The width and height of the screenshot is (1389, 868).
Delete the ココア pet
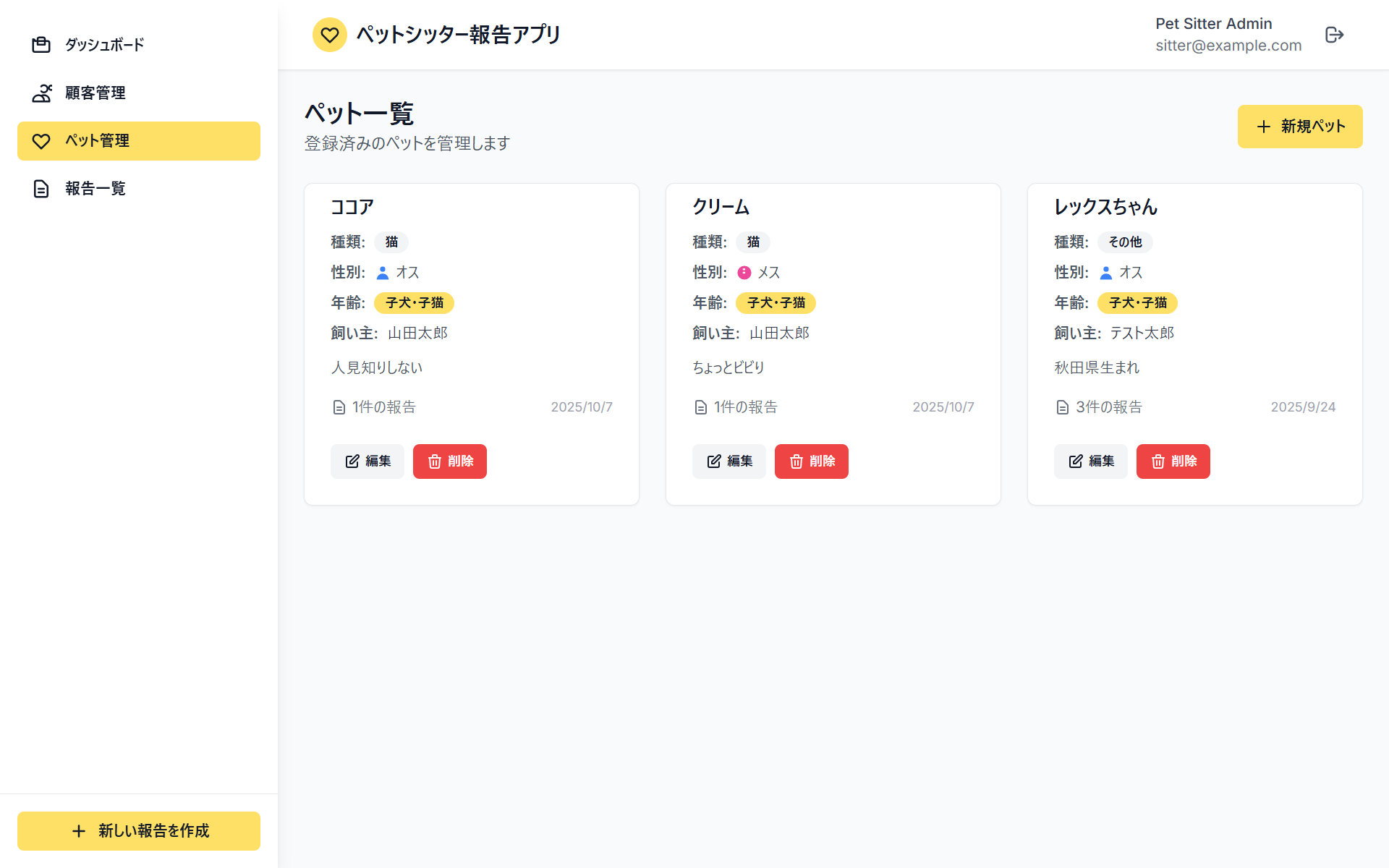point(449,461)
